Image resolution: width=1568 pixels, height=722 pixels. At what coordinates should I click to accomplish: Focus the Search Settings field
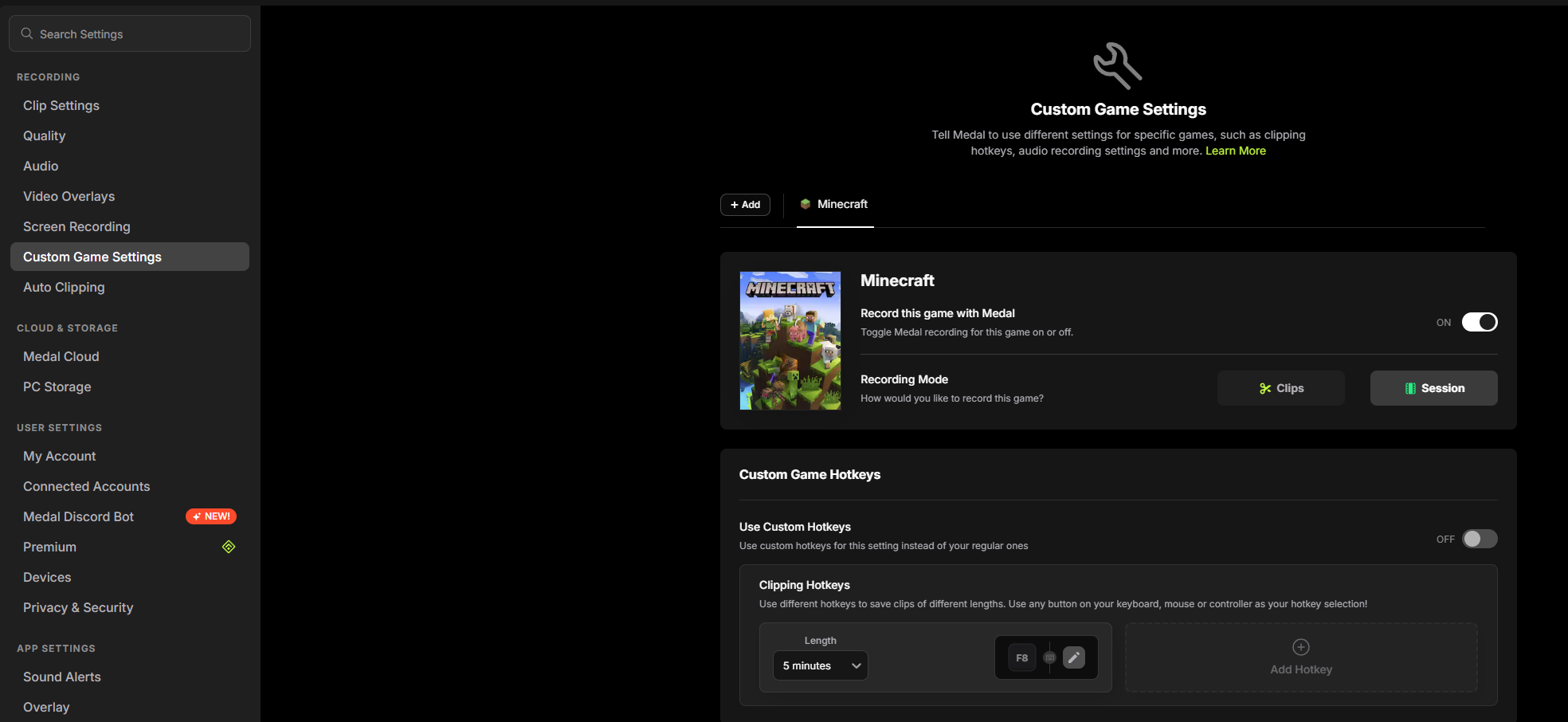tap(130, 33)
